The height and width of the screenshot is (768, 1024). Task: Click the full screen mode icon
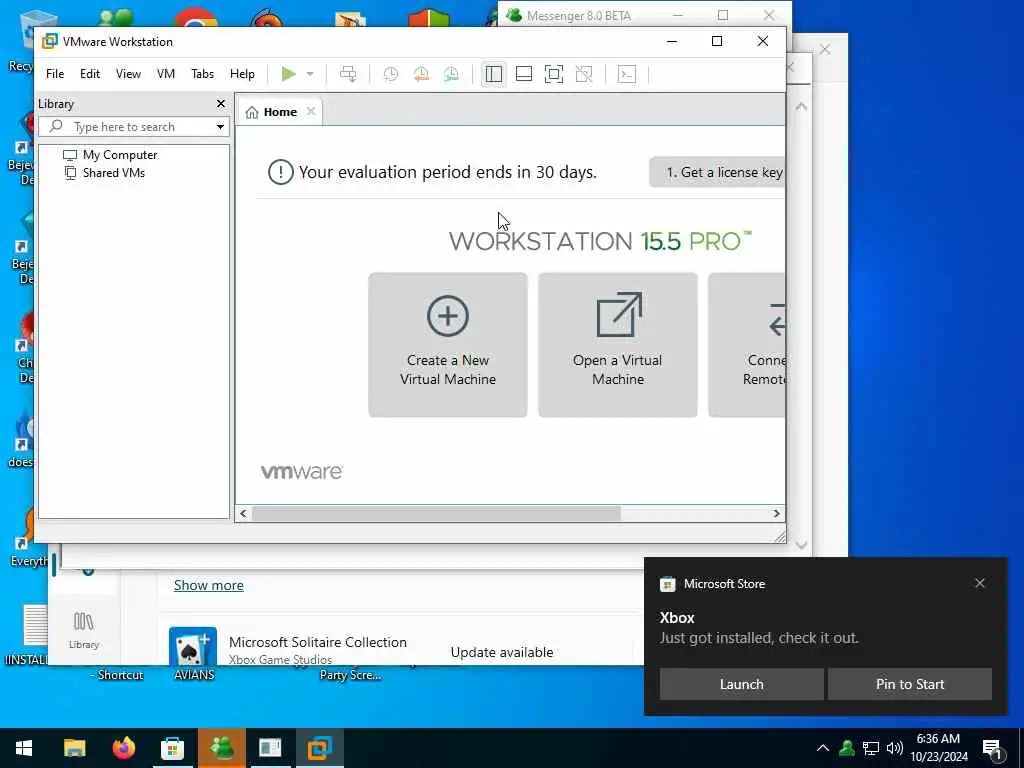click(554, 74)
